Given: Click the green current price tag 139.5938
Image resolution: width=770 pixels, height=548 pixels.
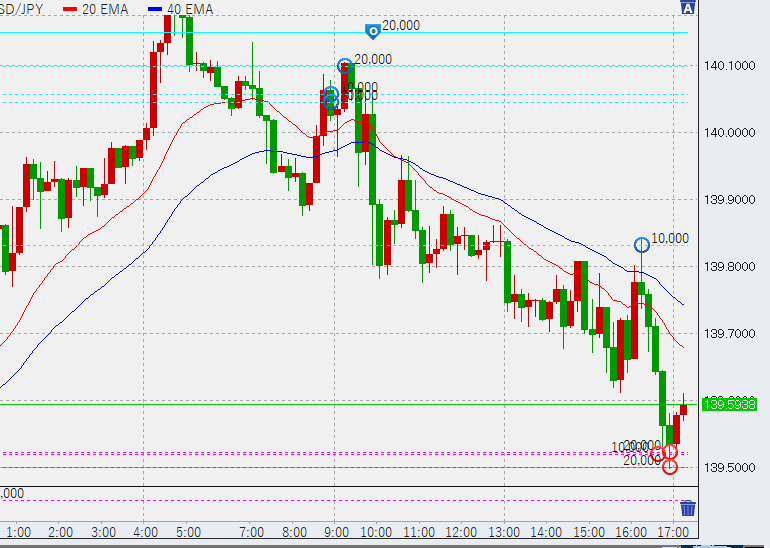Looking at the screenshot, I should pos(729,405).
